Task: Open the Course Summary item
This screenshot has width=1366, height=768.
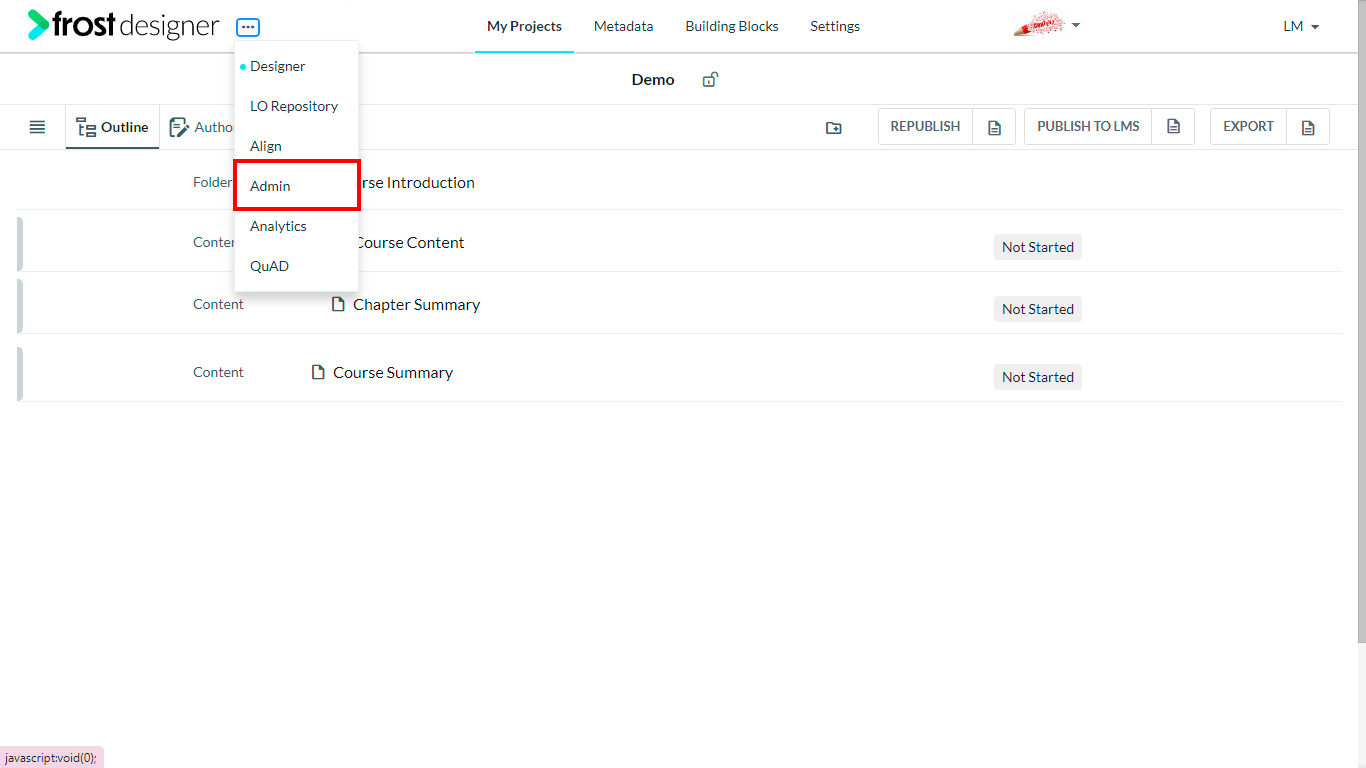Action: [392, 372]
